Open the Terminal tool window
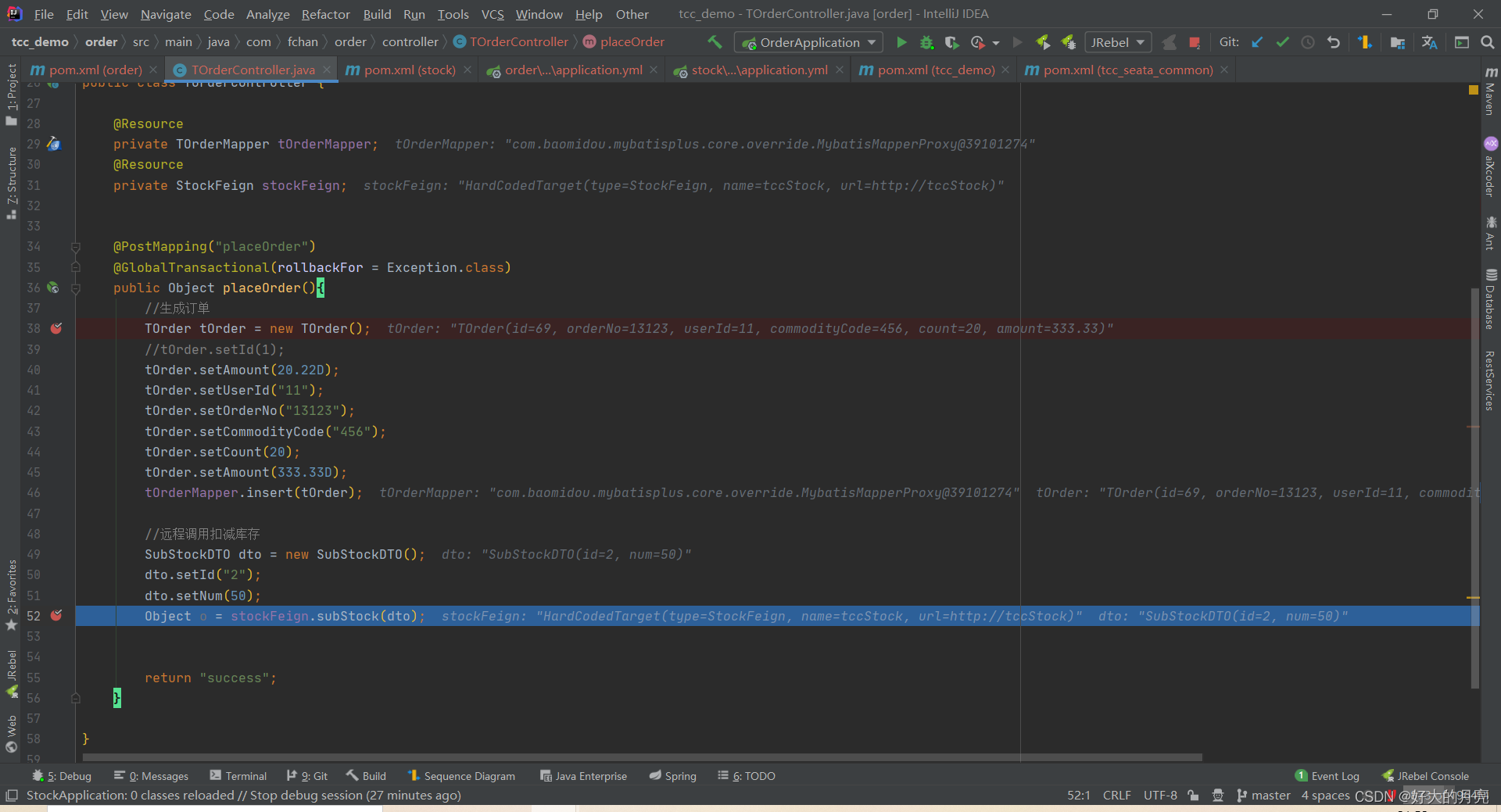1501x812 pixels. point(238,776)
